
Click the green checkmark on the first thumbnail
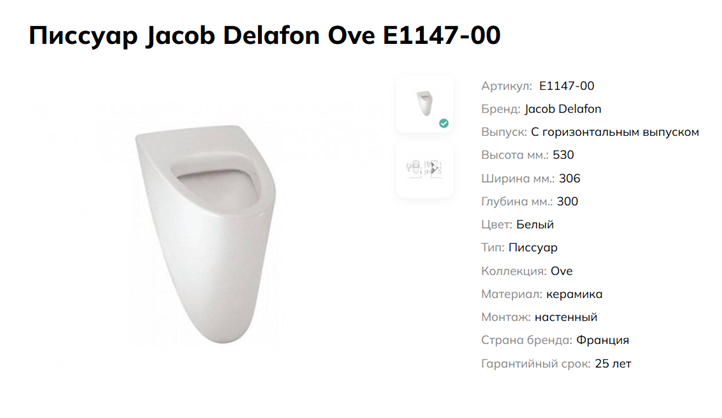[444, 123]
